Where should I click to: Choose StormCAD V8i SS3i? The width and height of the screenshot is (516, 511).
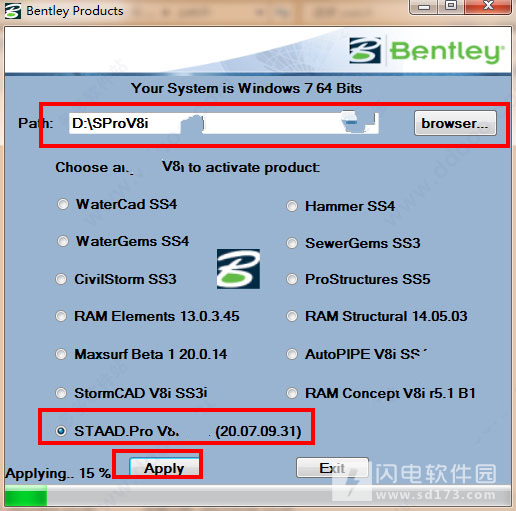coord(61,393)
